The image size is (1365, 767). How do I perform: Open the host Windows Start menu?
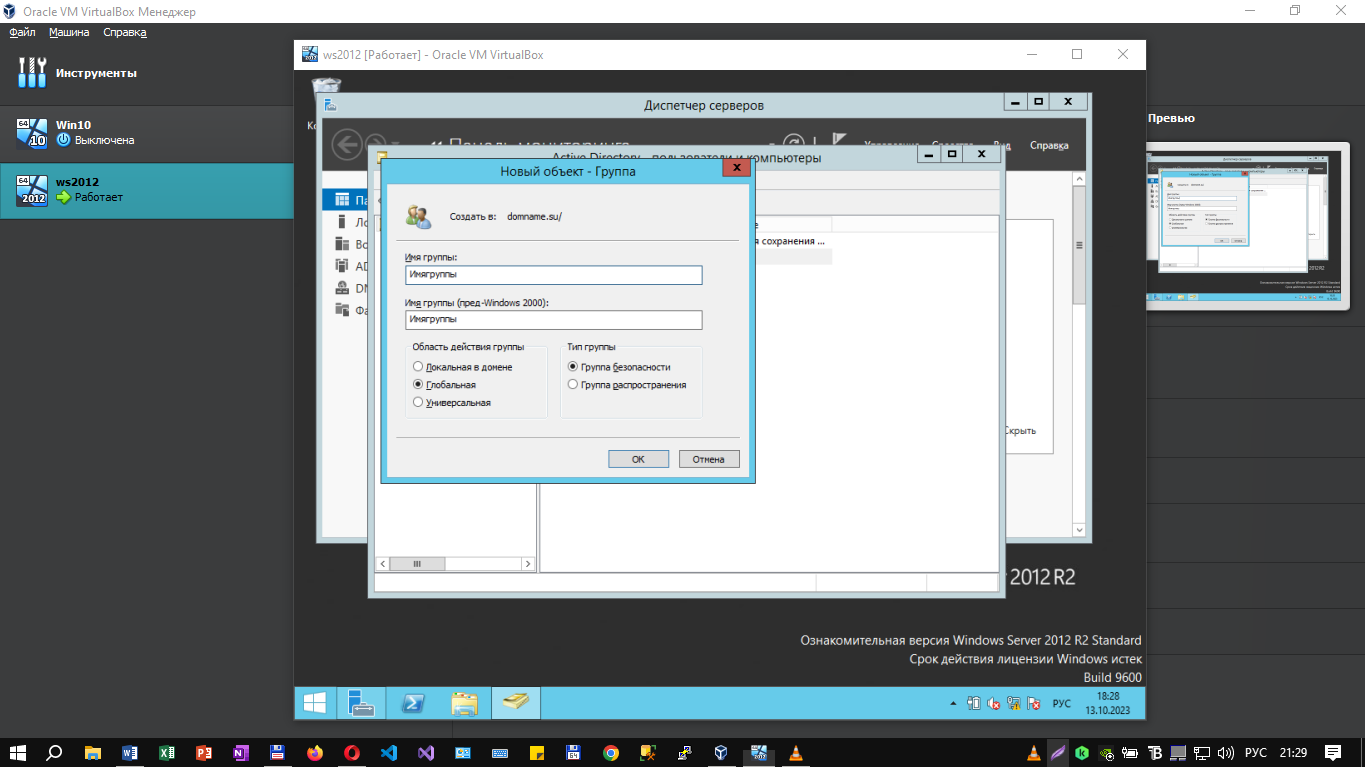pyautogui.click(x=18, y=753)
